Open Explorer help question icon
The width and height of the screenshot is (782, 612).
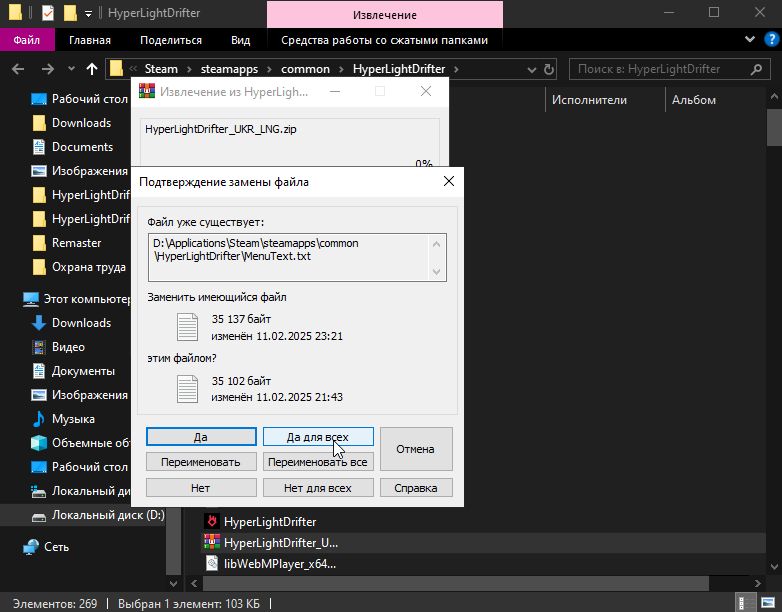click(771, 39)
